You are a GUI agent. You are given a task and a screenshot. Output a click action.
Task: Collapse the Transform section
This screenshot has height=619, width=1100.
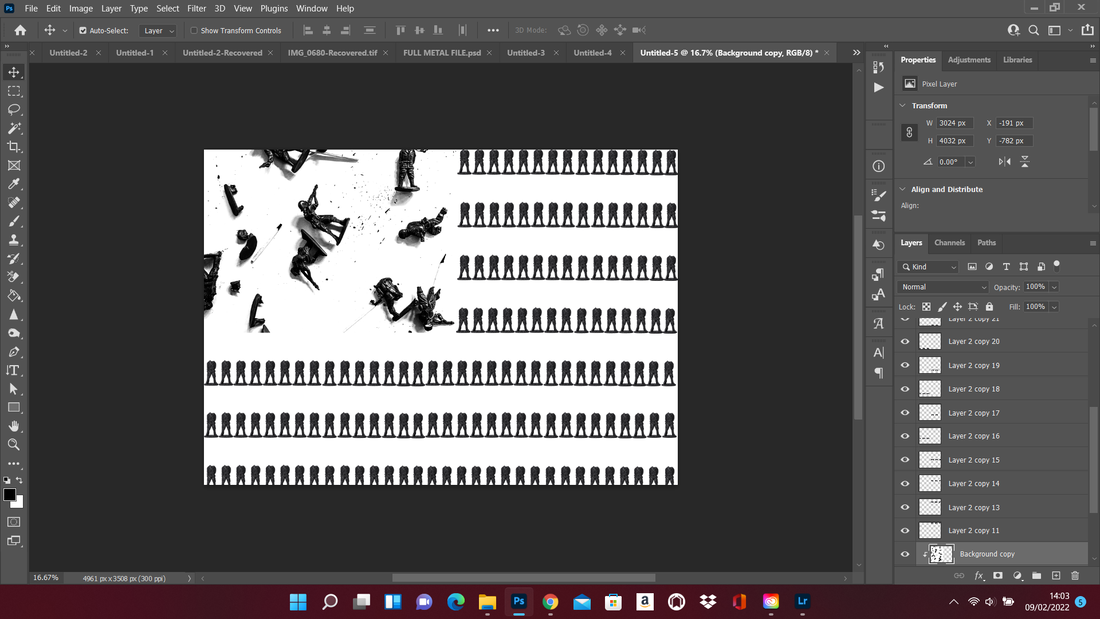903,105
